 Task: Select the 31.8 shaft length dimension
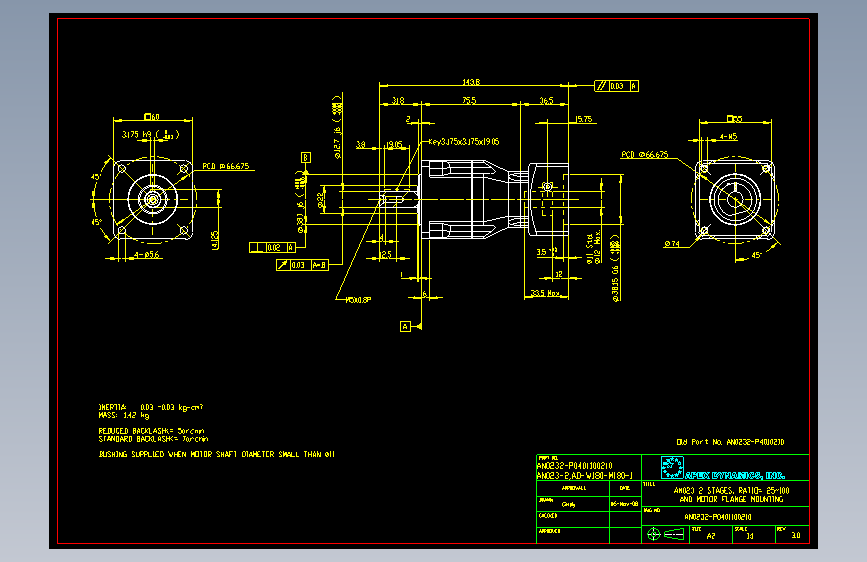pyautogui.click(x=398, y=101)
